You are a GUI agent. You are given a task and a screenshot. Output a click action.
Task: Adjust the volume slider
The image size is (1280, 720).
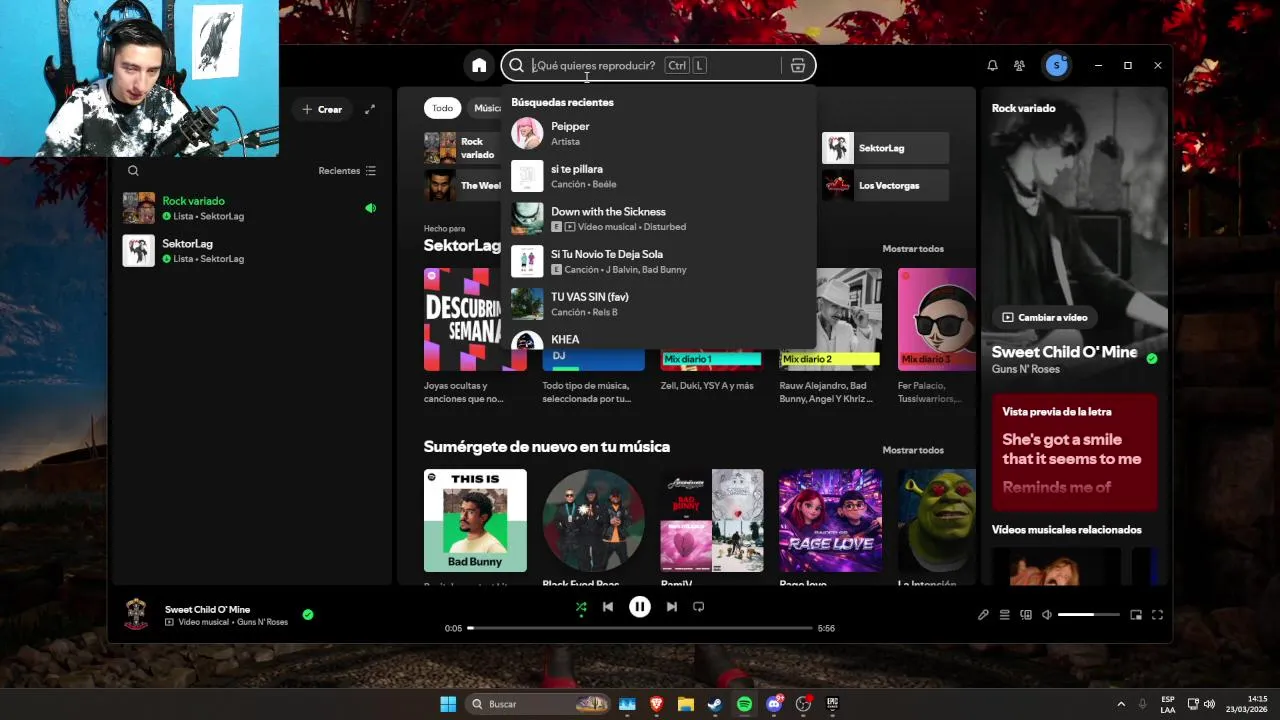(x=1089, y=615)
